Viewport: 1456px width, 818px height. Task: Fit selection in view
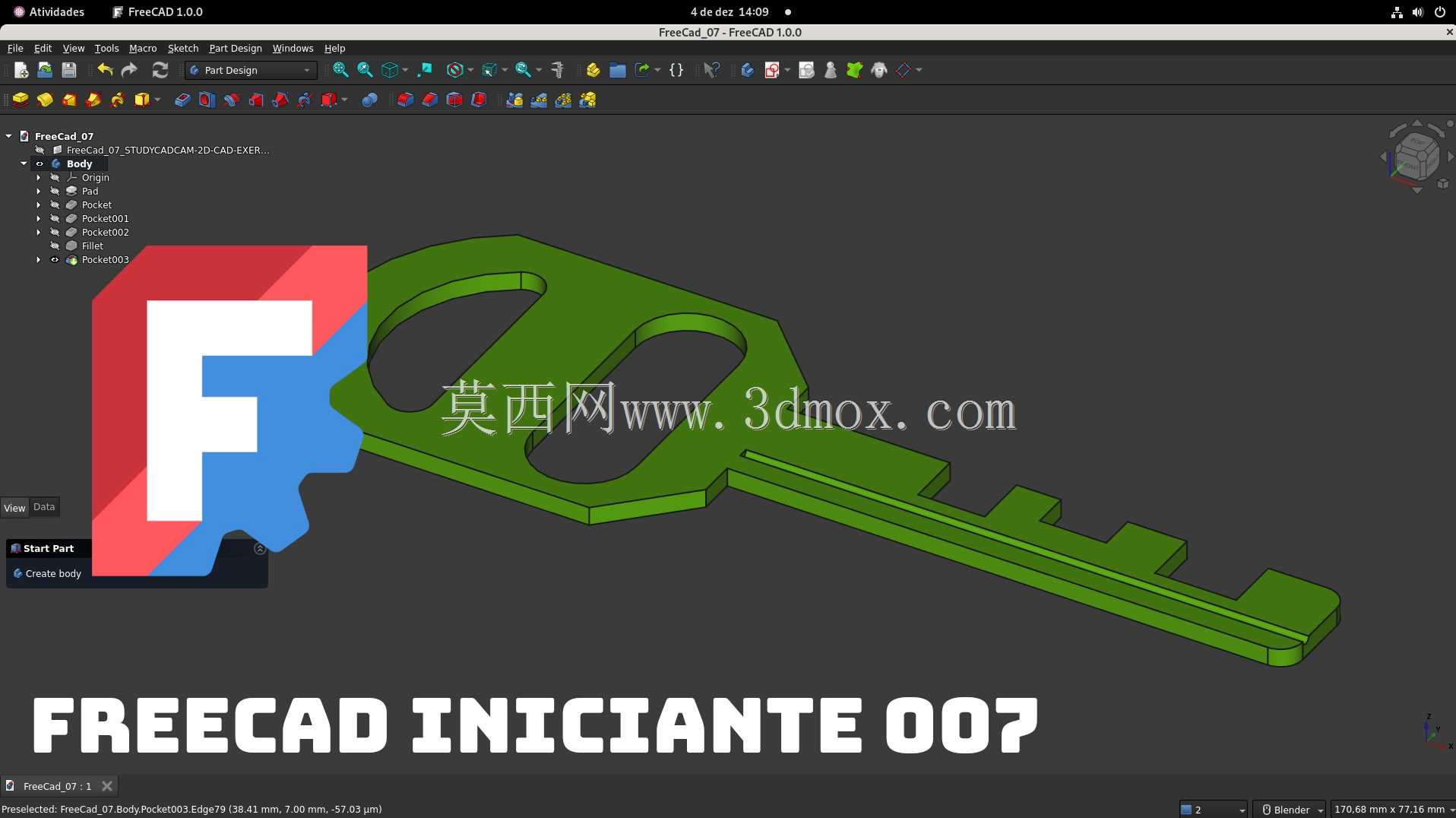click(x=365, y=70)
